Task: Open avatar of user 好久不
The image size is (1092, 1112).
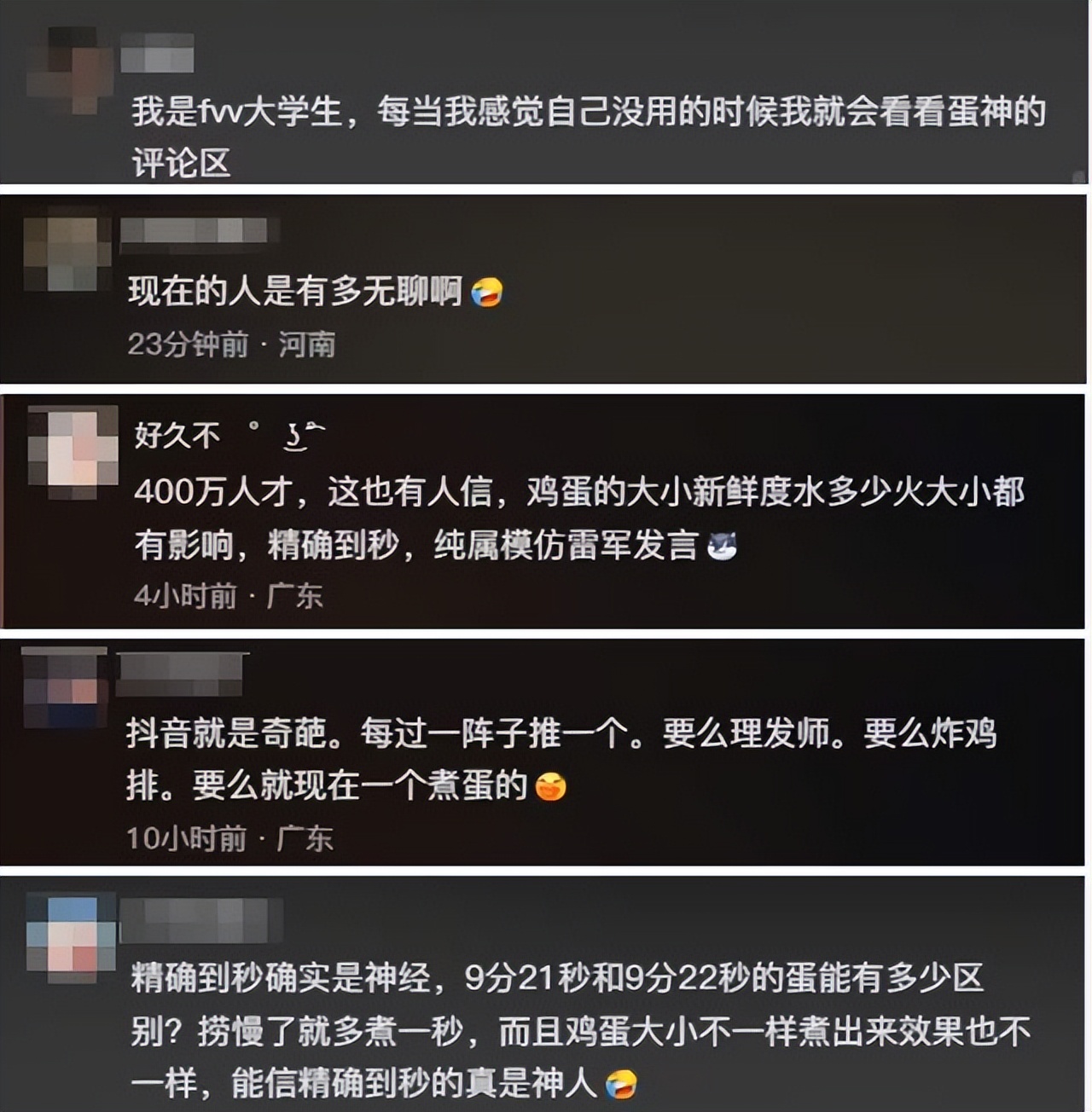Action: point(73,453)
